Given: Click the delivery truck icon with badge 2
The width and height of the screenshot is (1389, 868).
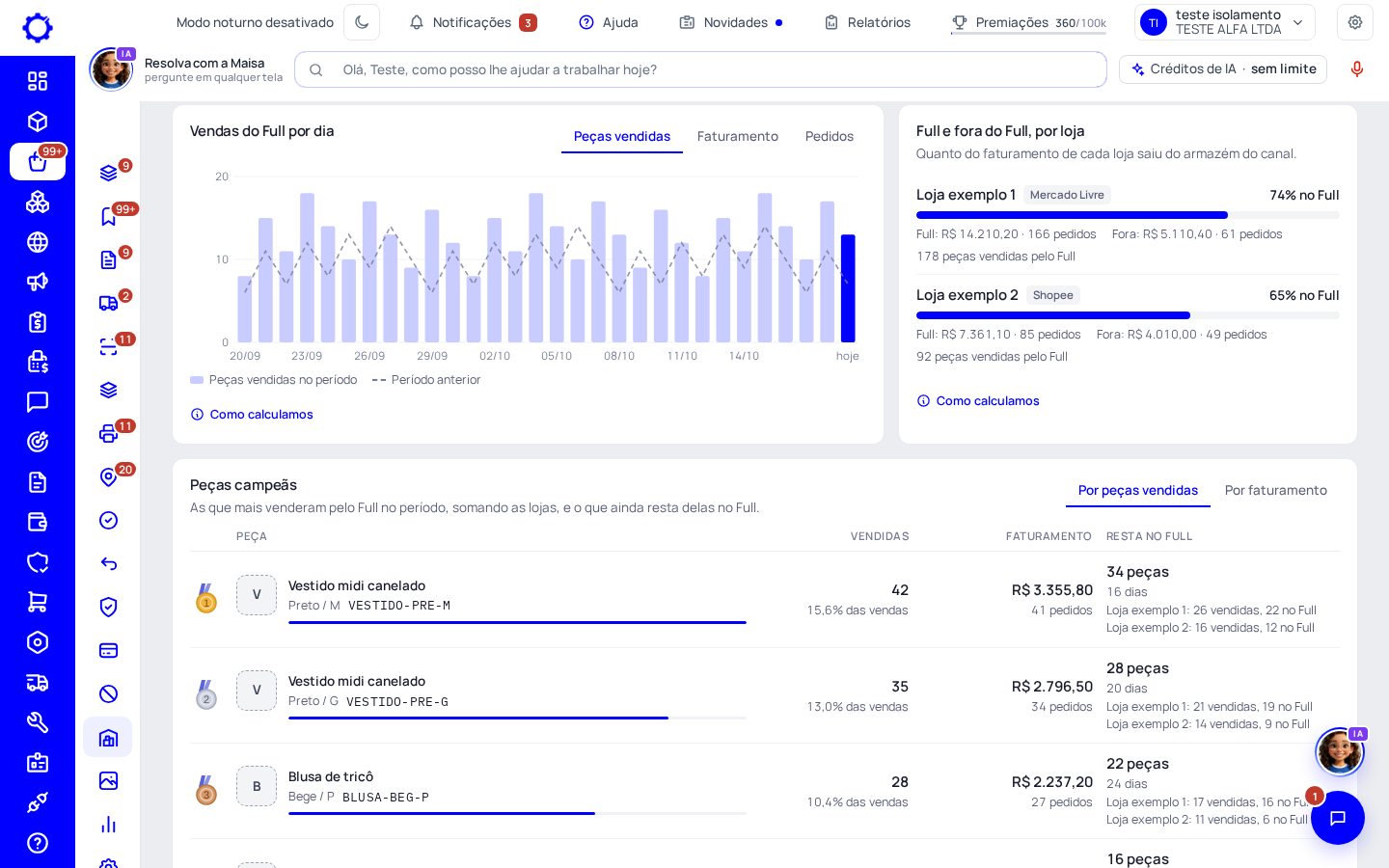Looking at the screenshot, I should (109, 304).
